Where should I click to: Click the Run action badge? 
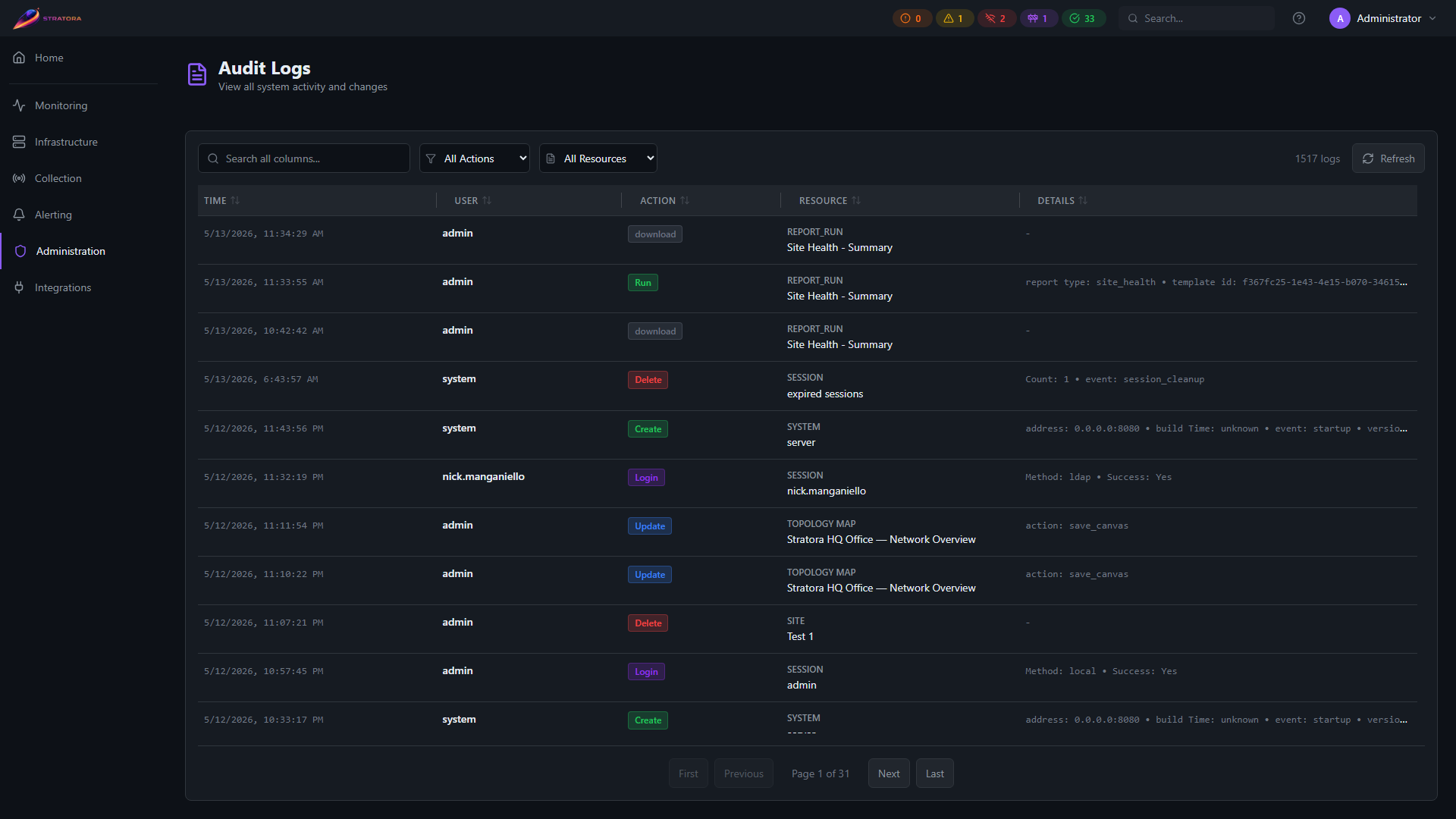pyautogui.click(x=643, y=283)
